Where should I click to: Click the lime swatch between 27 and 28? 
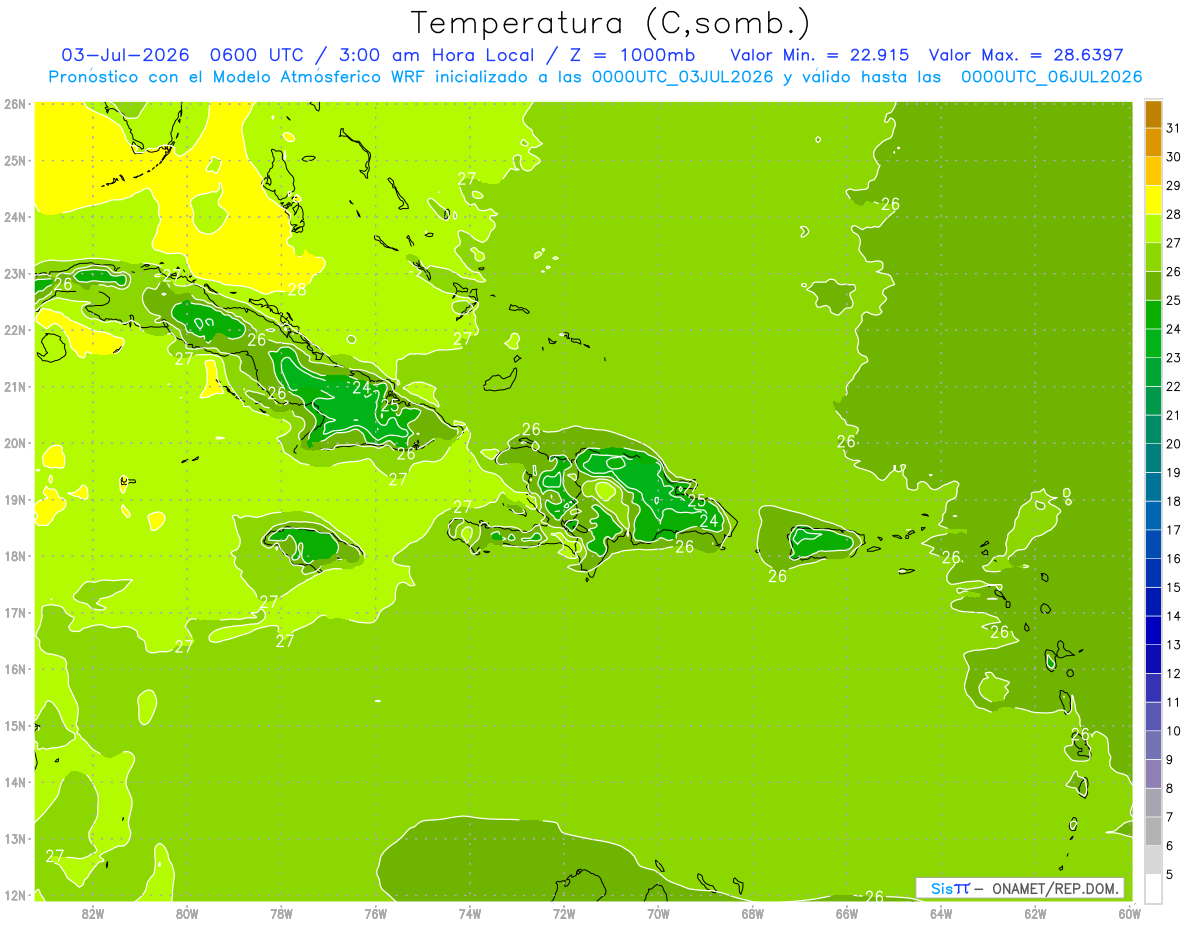(1153, 228)
